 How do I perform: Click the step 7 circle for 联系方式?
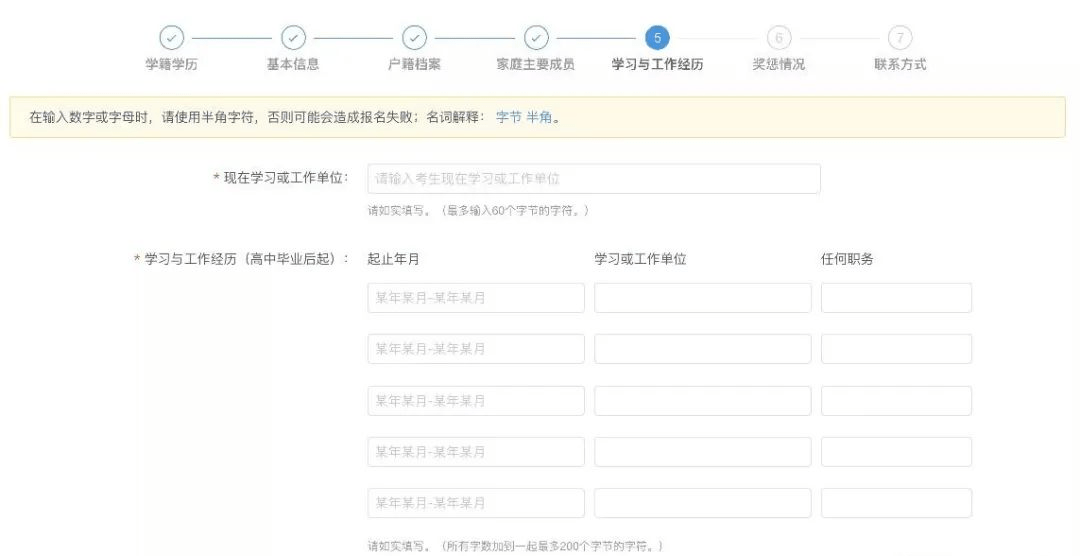(x=900, y=38)
